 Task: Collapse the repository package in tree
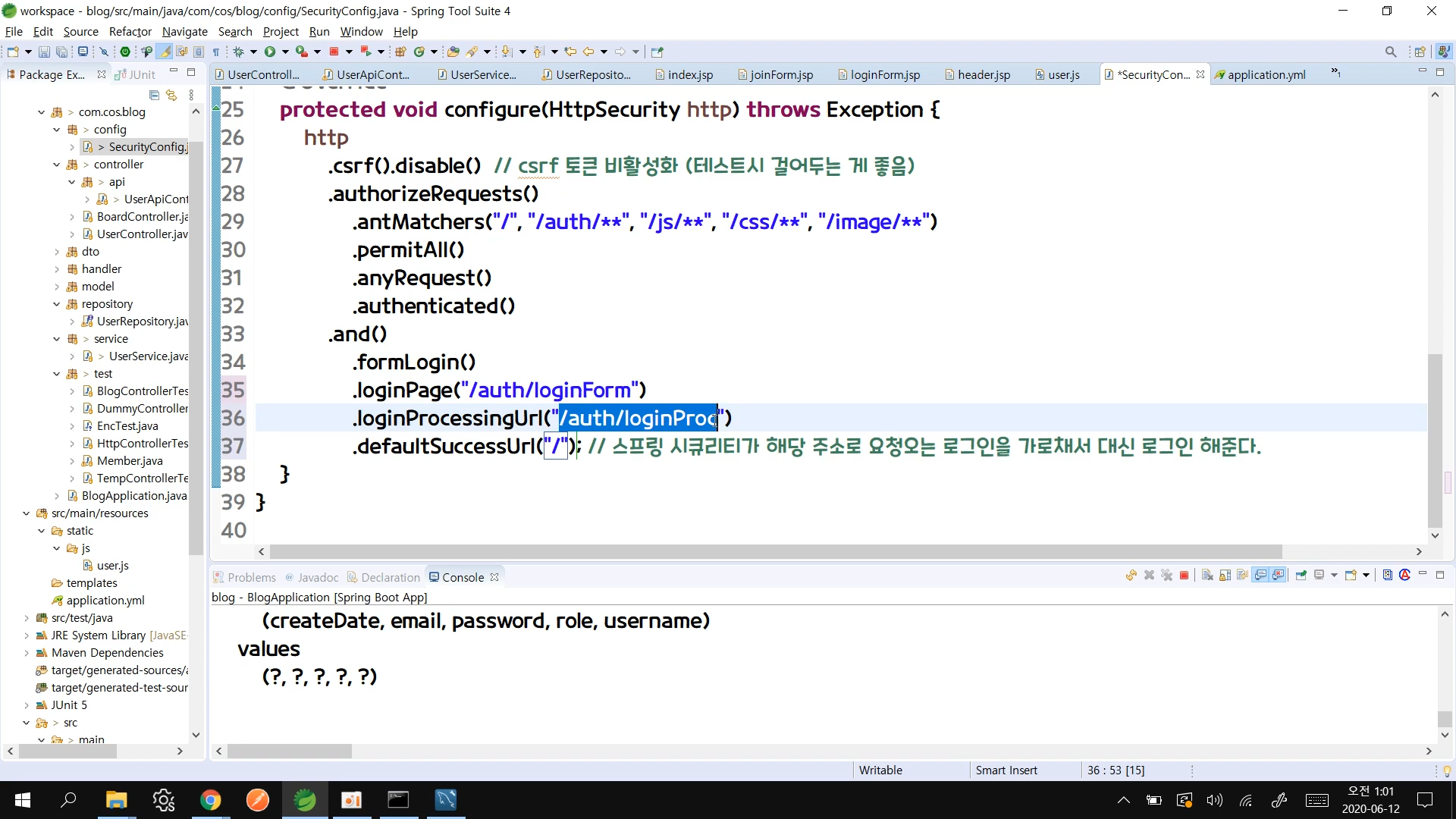coord(57,304)
